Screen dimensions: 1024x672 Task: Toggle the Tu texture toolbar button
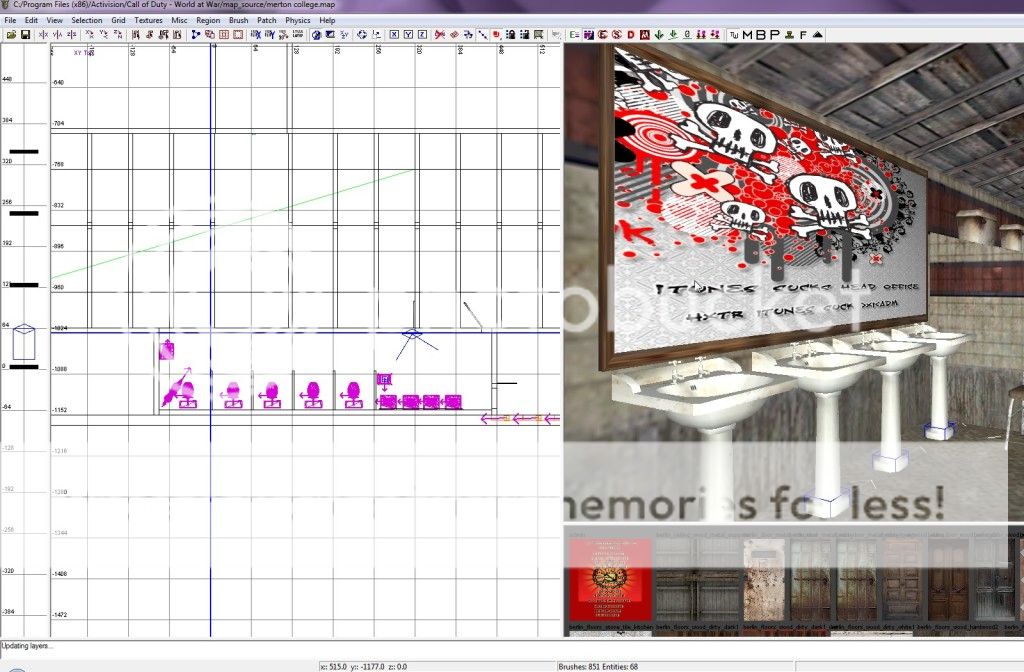pyautogui.click(x=734, y=34)
